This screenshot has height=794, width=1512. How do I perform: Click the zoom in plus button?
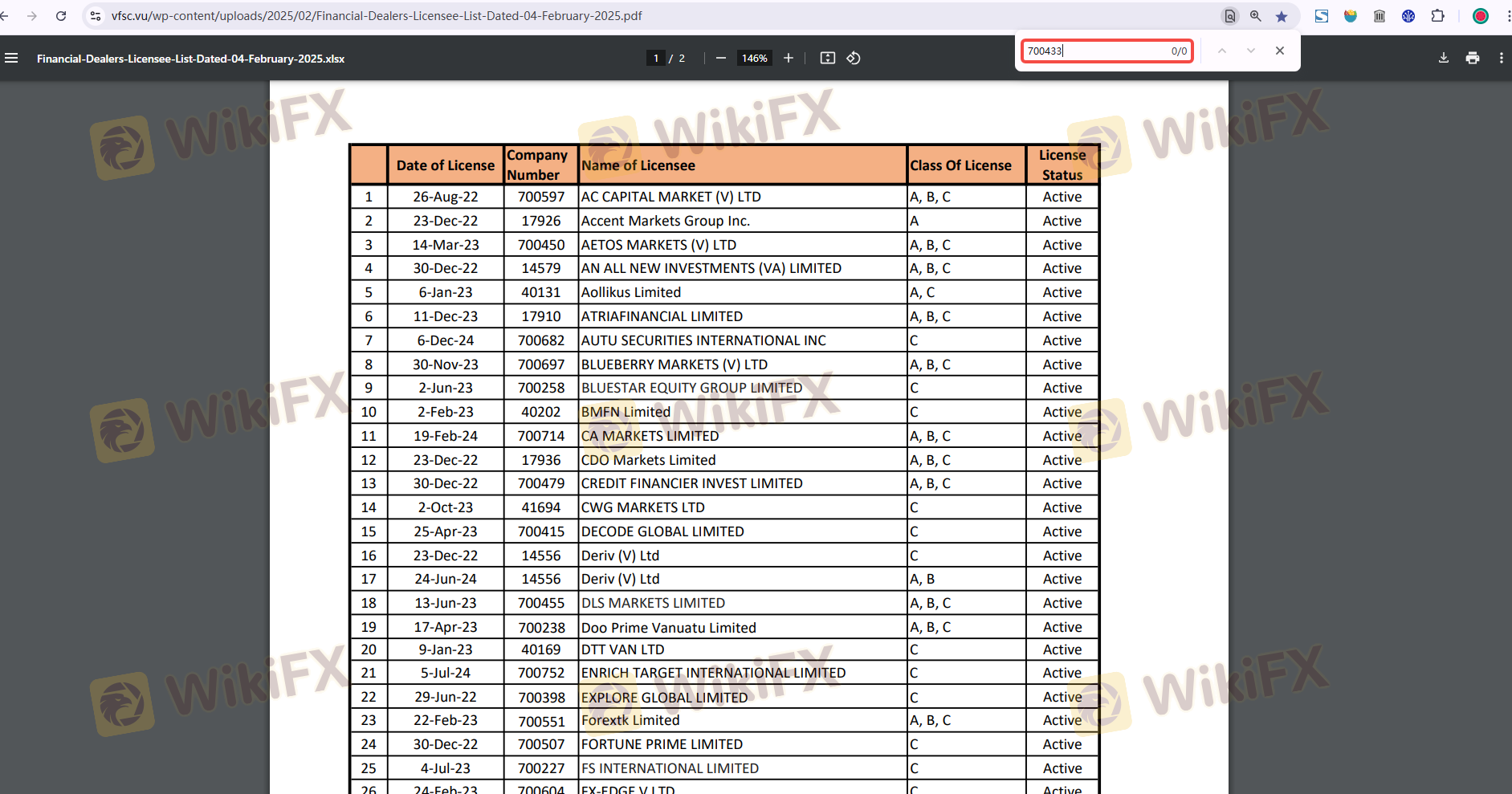point(789,58)
